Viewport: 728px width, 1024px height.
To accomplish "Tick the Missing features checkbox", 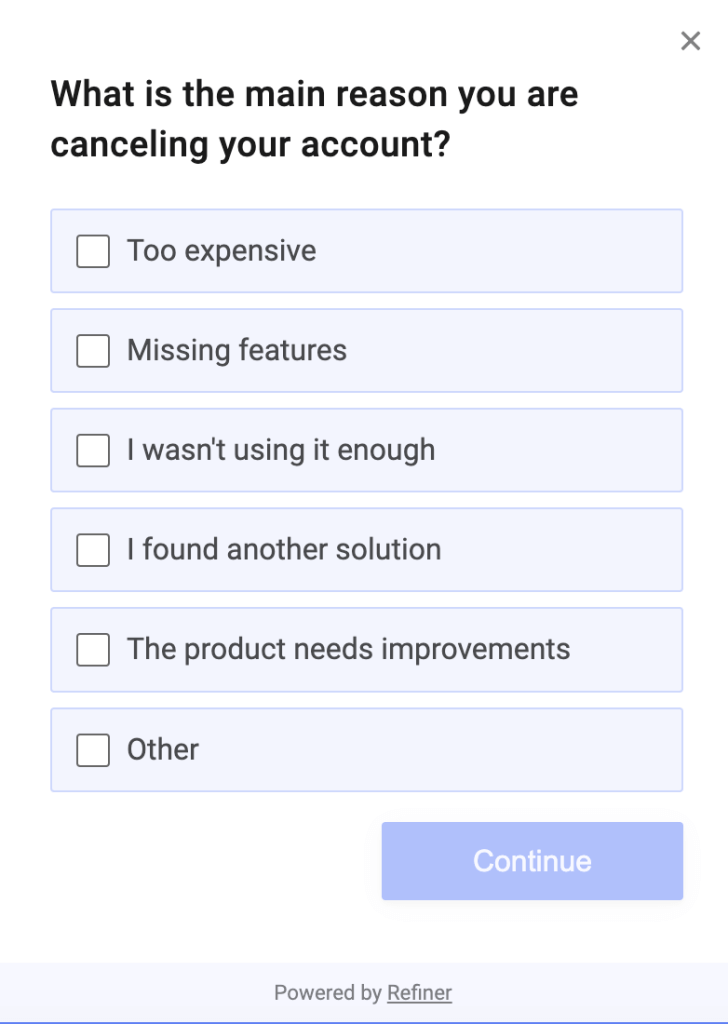I will pyautogui.click(x=93, y=351).
